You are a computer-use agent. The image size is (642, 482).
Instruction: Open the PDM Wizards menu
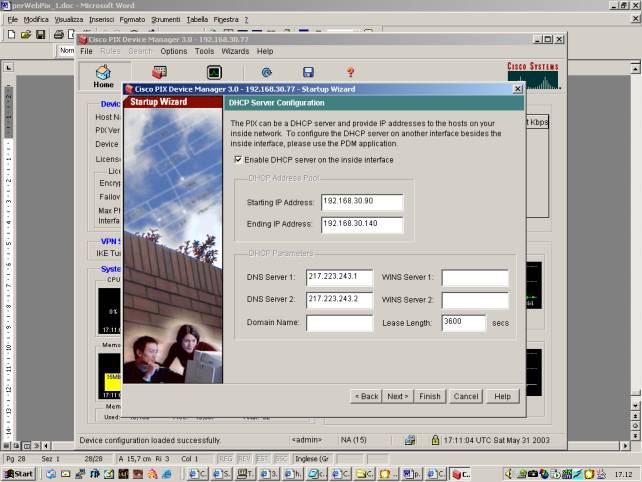(x=235, y=51)
